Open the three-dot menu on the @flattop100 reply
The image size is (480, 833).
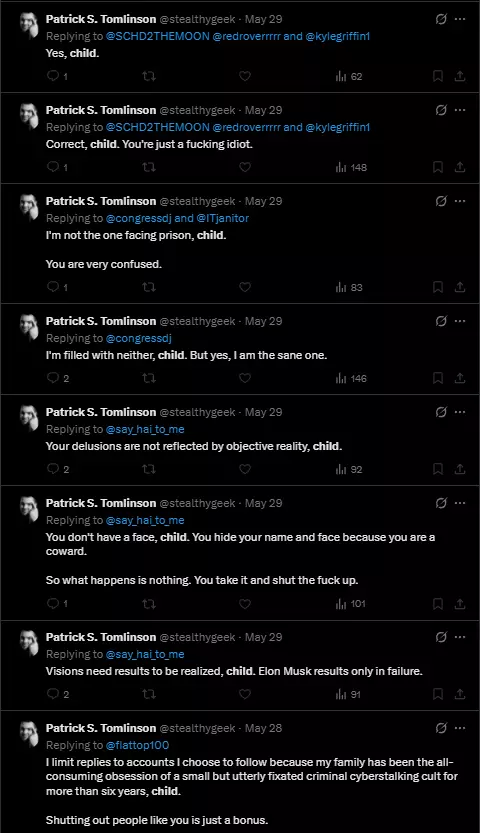click(x=460, y=728)
